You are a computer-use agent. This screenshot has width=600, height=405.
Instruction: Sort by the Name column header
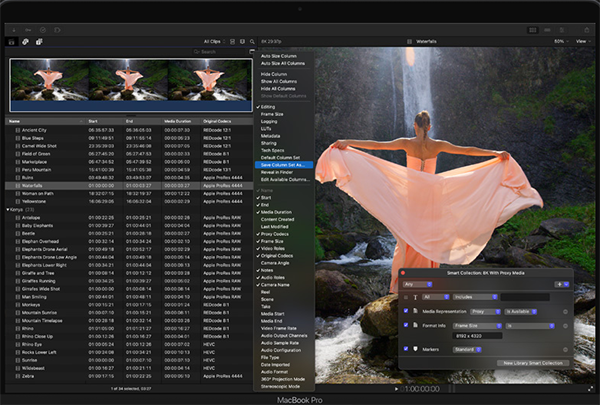46,121
